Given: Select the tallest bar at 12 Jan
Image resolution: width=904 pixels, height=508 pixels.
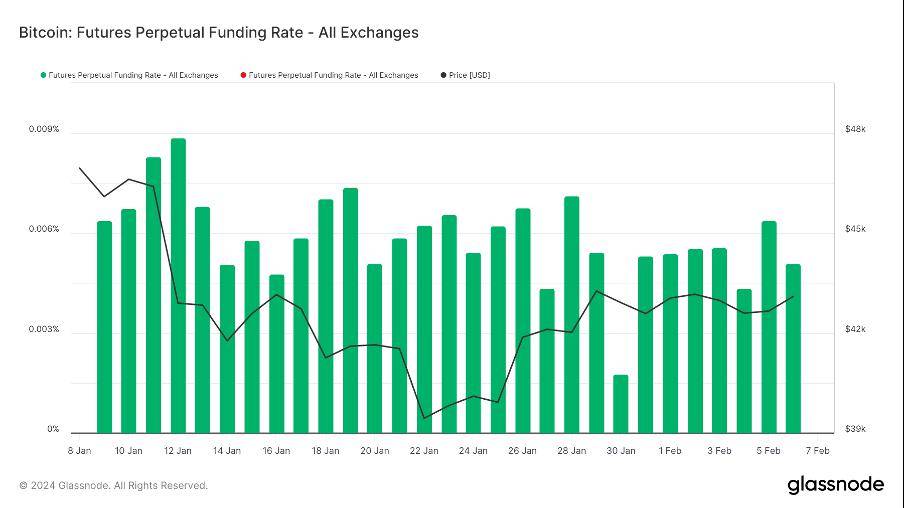Looking at the screenshot, I should pos(178,285).
